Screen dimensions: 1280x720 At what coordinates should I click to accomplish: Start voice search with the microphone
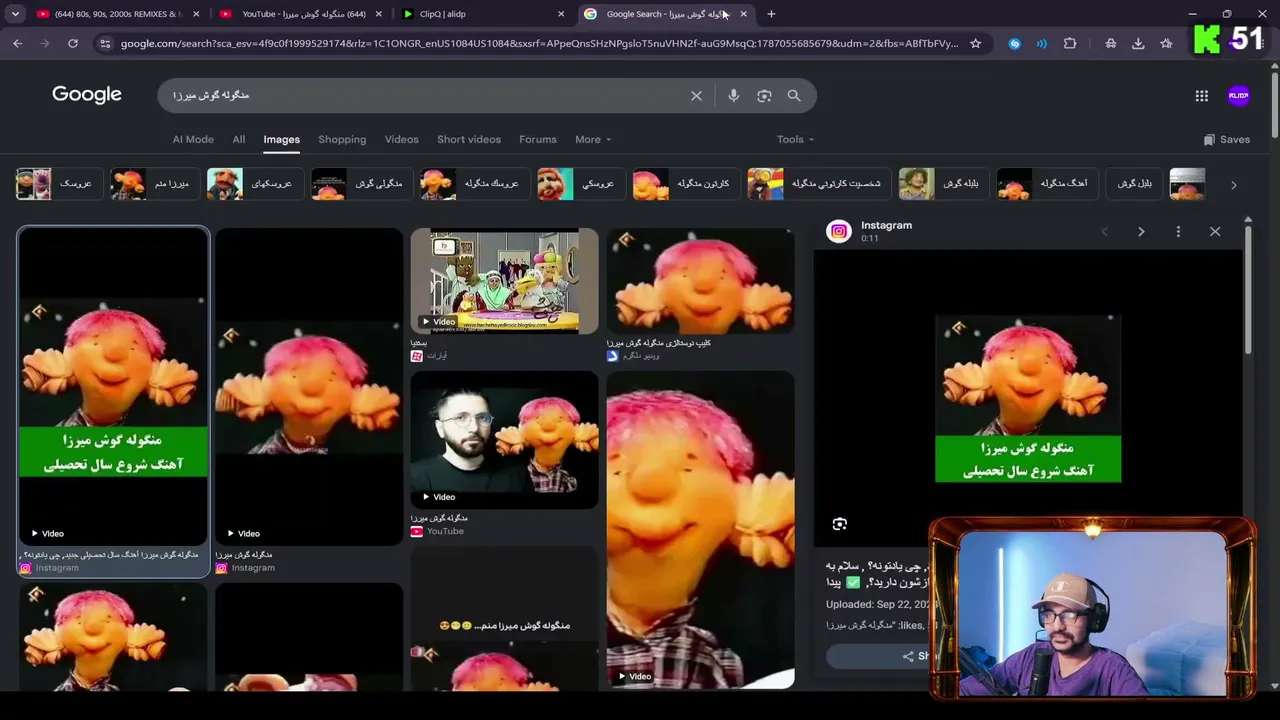tap(734, 95)
